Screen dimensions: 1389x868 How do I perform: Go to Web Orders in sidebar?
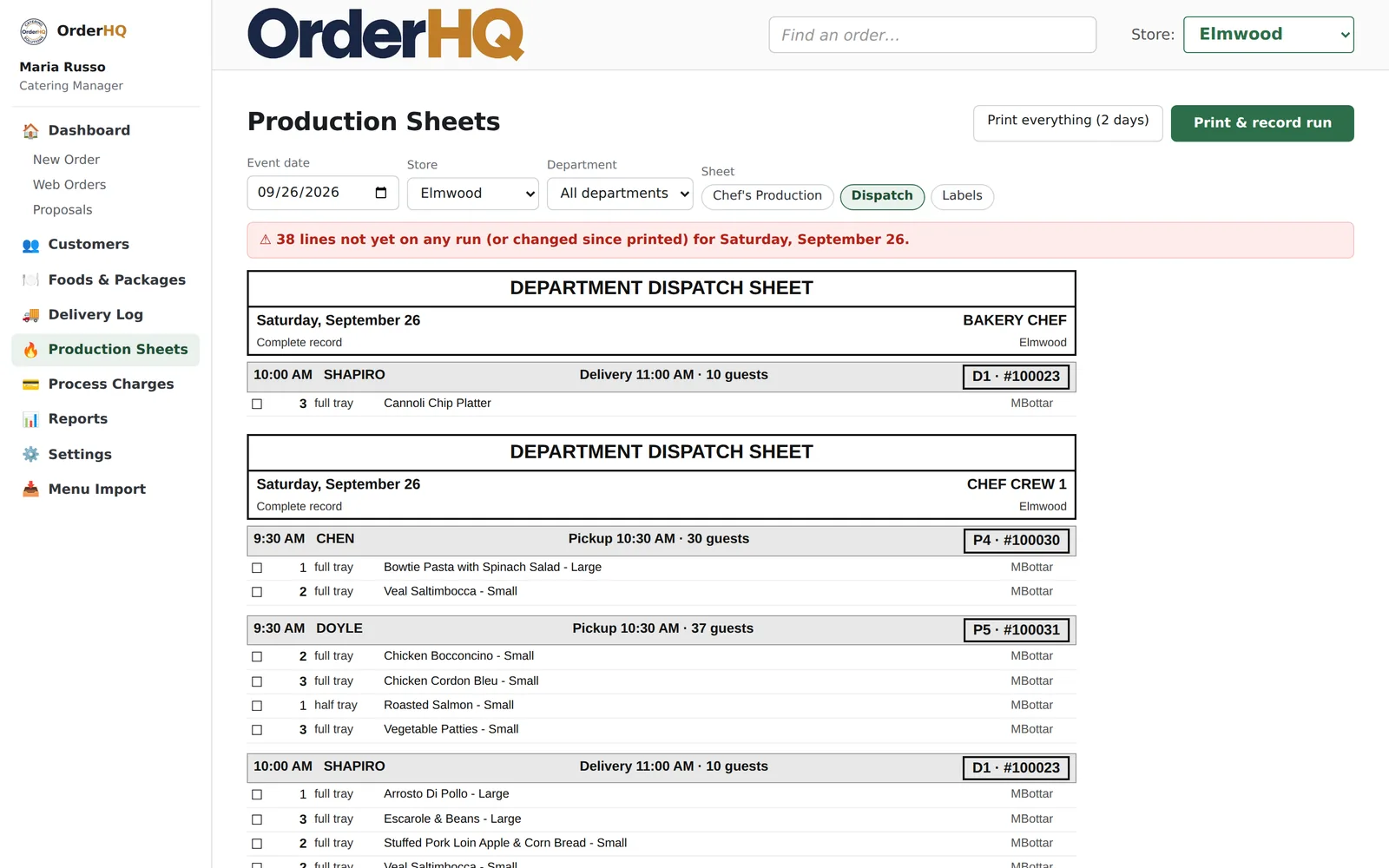click(69, 185)
